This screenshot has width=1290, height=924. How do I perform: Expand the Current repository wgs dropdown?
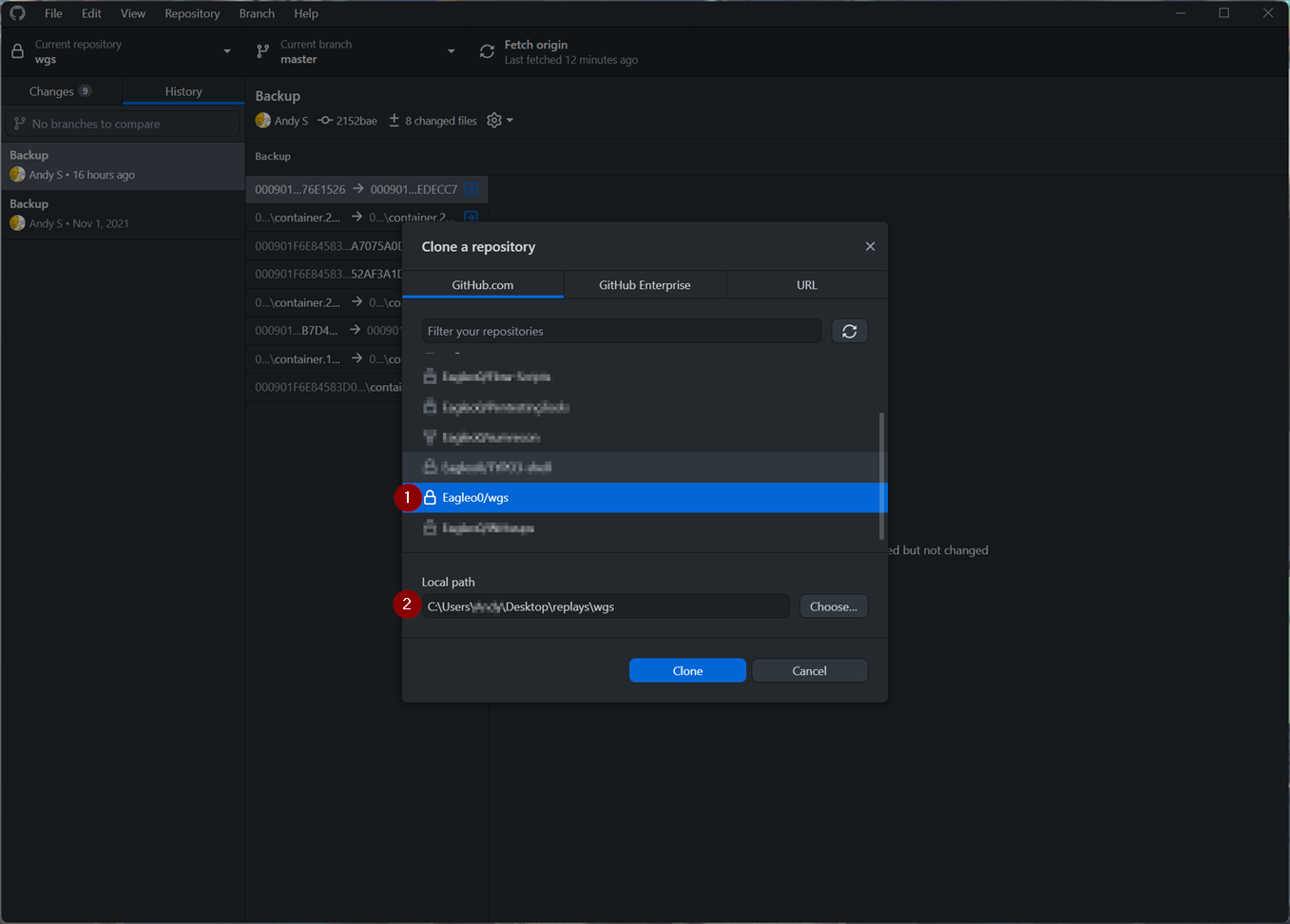[123, 51]
